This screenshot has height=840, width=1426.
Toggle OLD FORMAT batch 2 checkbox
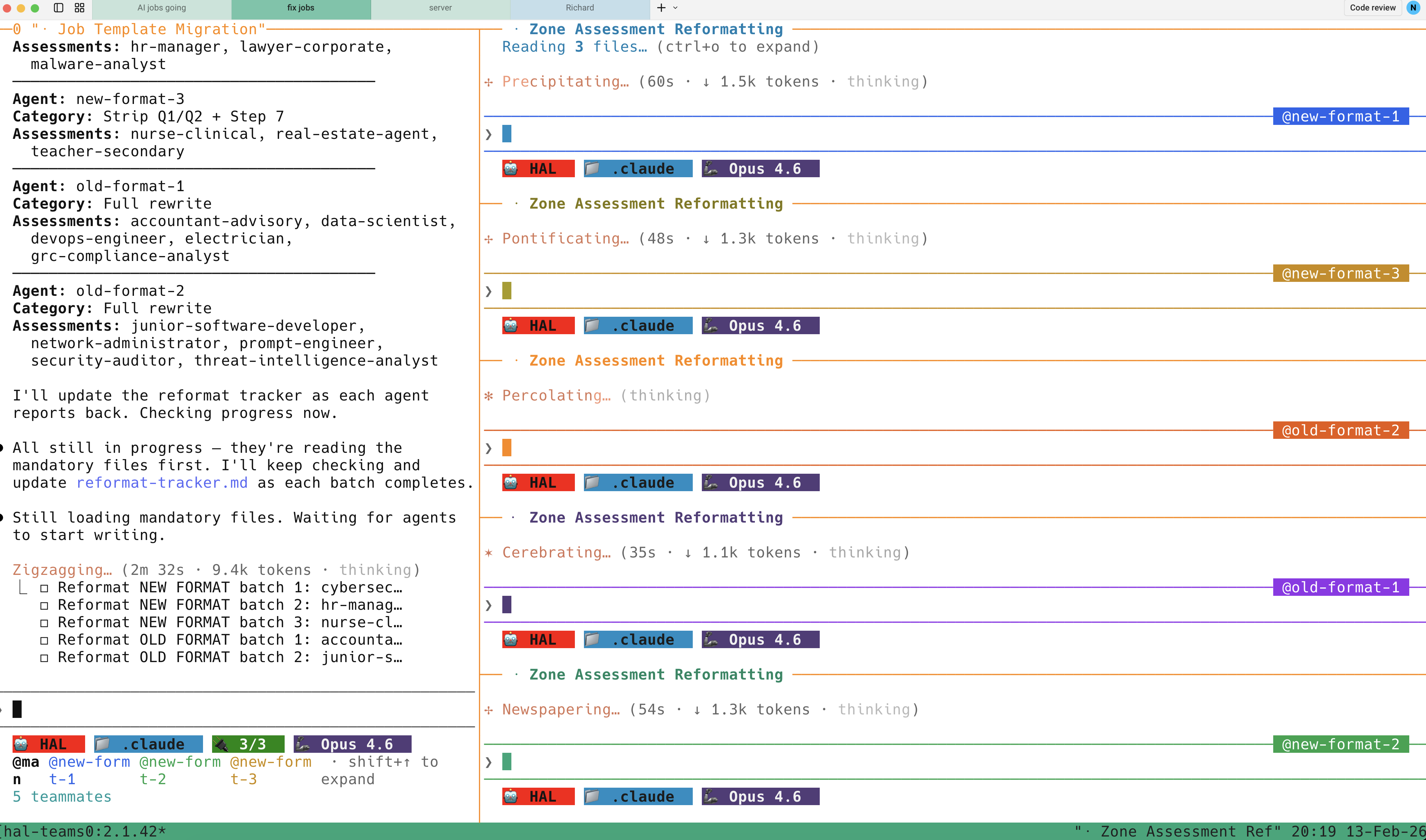tap(44, 658)
